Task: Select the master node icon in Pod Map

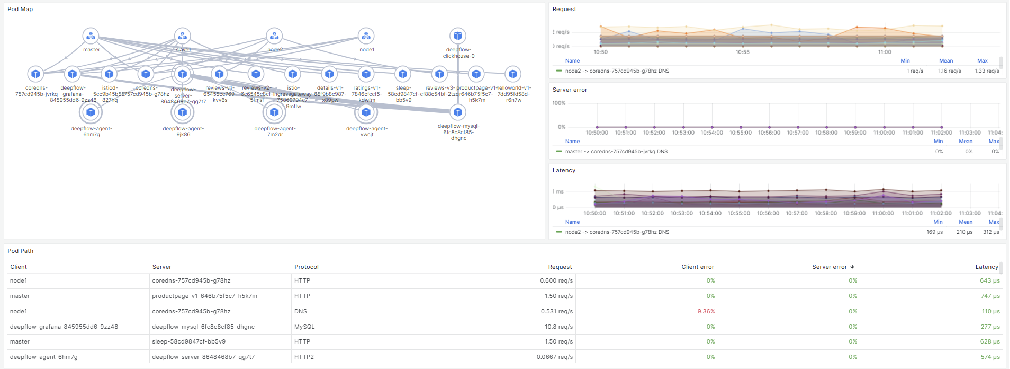Action: (x=90, y=36)
